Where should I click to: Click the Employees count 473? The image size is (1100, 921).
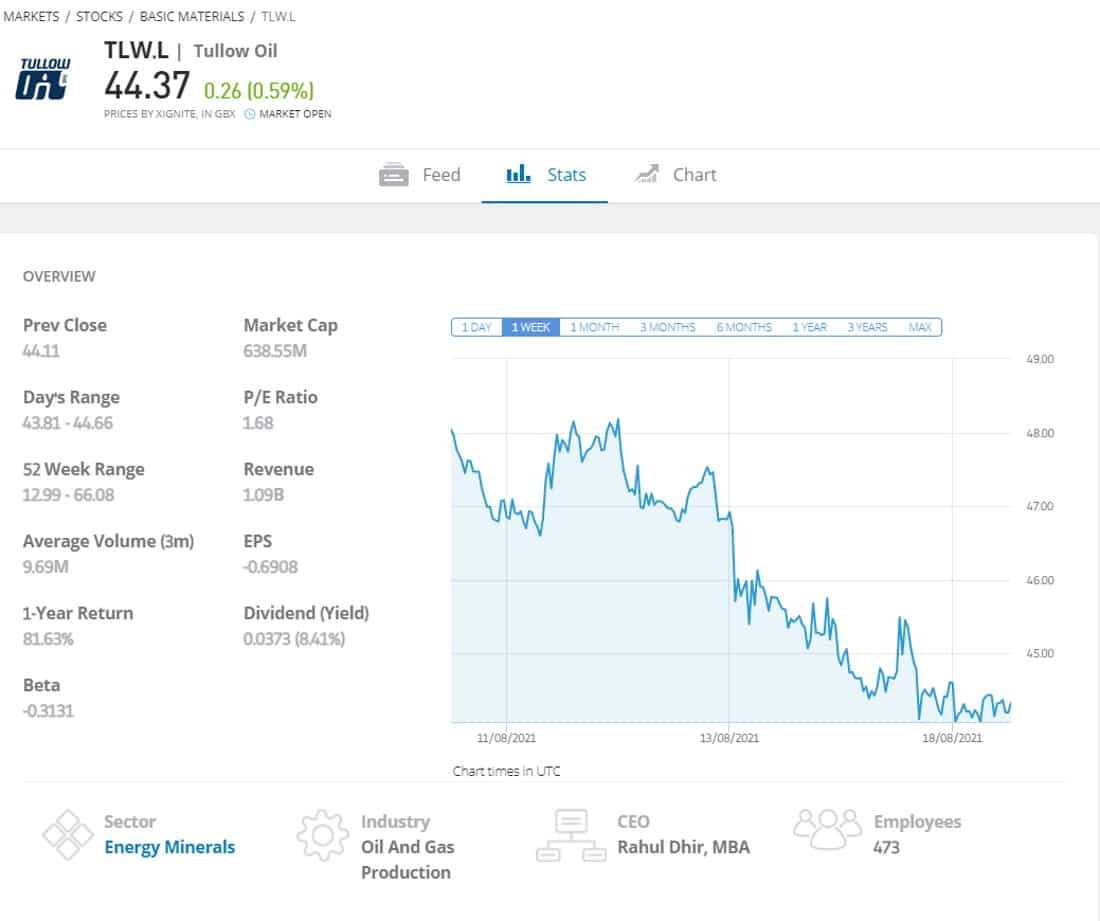886,847
